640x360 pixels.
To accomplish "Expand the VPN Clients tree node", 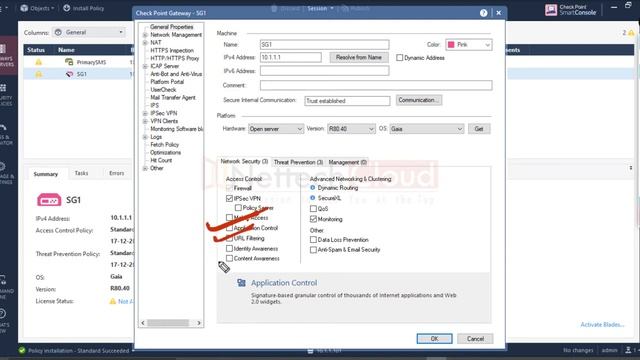I will 145,121.
